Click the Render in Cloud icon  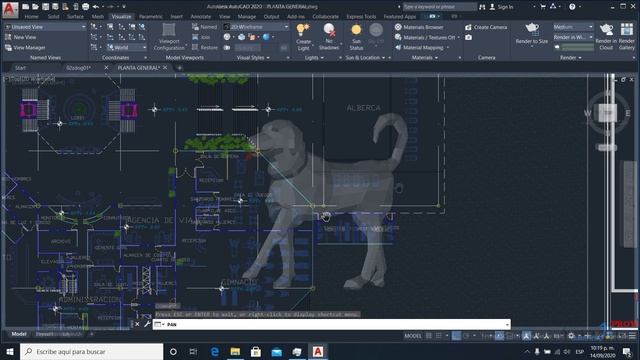[x=606, y=29]
